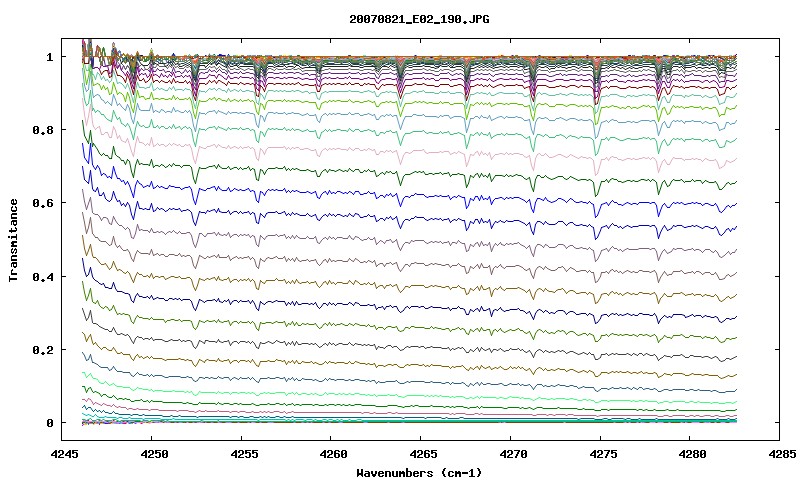Click the y-axis tick label 0.2

tap(43, 350)
